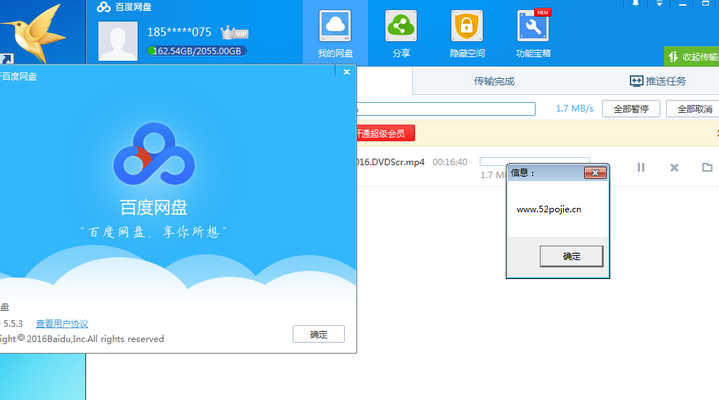
Task: Click the 全部取消 button
Action: pyautogui.click(x=694, y=109)
